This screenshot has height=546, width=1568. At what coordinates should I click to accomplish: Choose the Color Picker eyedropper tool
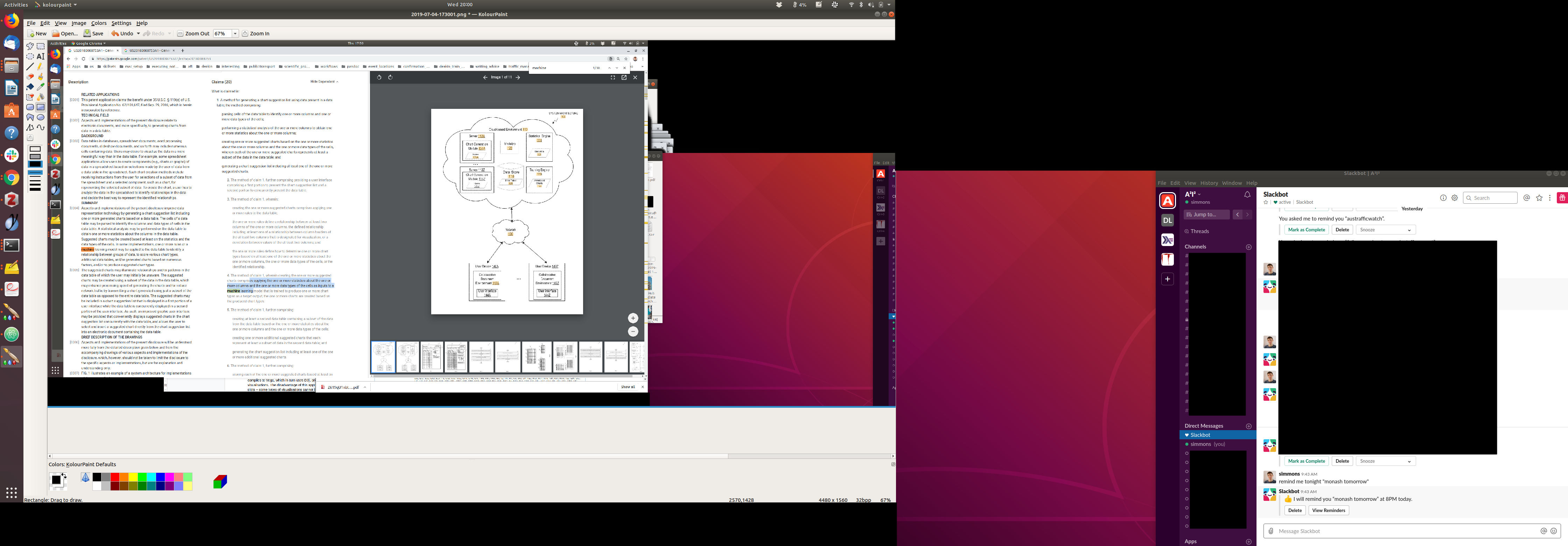click(x=41, y=87)
